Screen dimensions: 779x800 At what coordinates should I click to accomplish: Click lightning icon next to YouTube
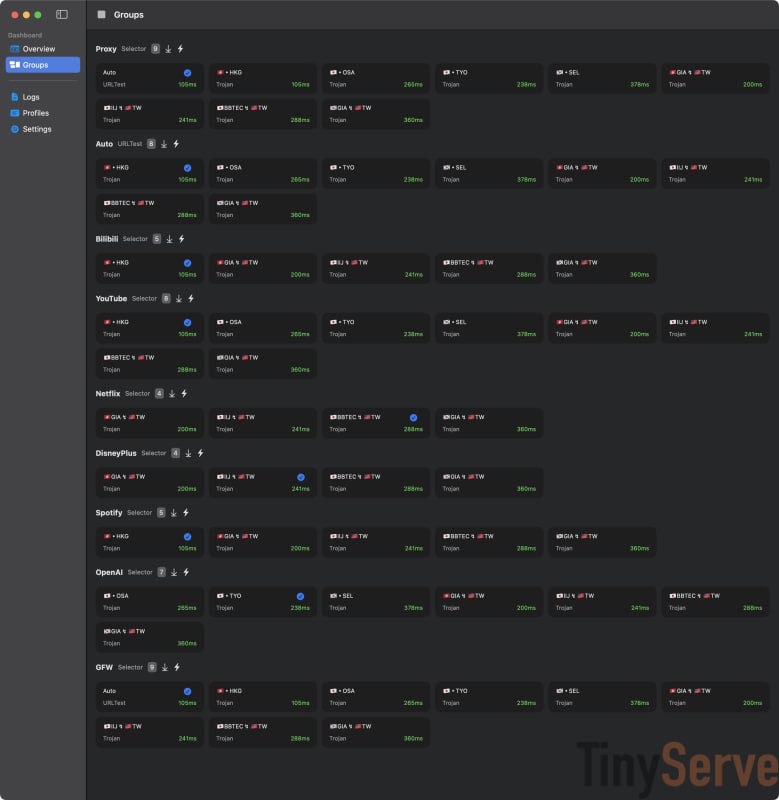[191, 298]
